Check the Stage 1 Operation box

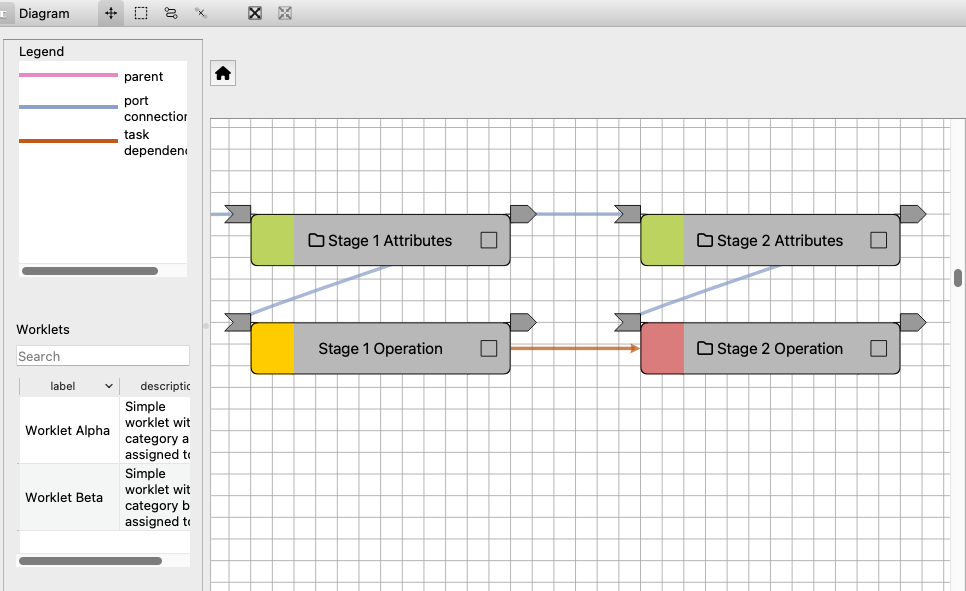pyautogui.click(x=489, y=348)
